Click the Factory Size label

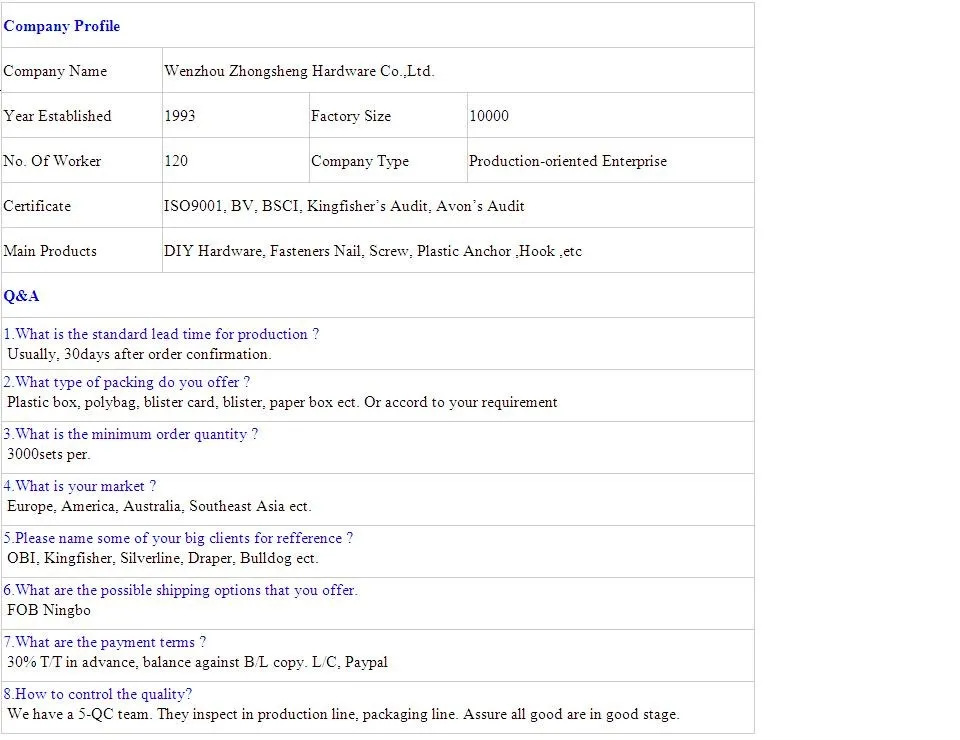pyautogui.click(x=351, y=116)
